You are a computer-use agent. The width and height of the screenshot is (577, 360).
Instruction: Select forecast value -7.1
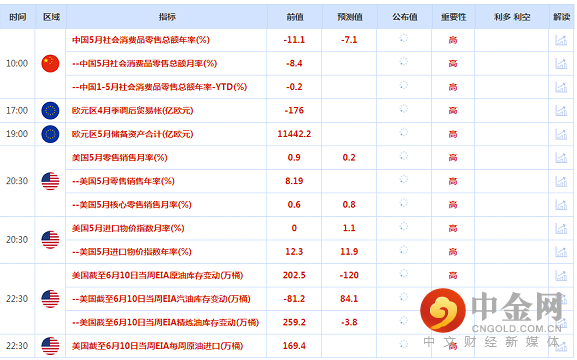349,40
